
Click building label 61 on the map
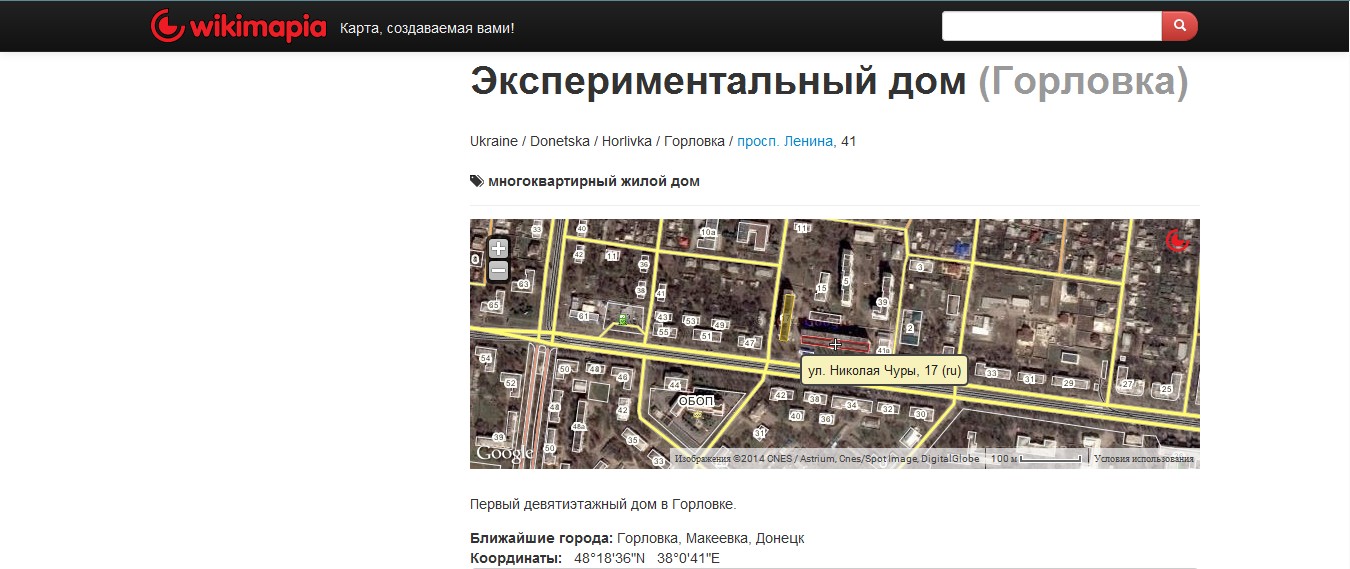click(x=584, y=317)
